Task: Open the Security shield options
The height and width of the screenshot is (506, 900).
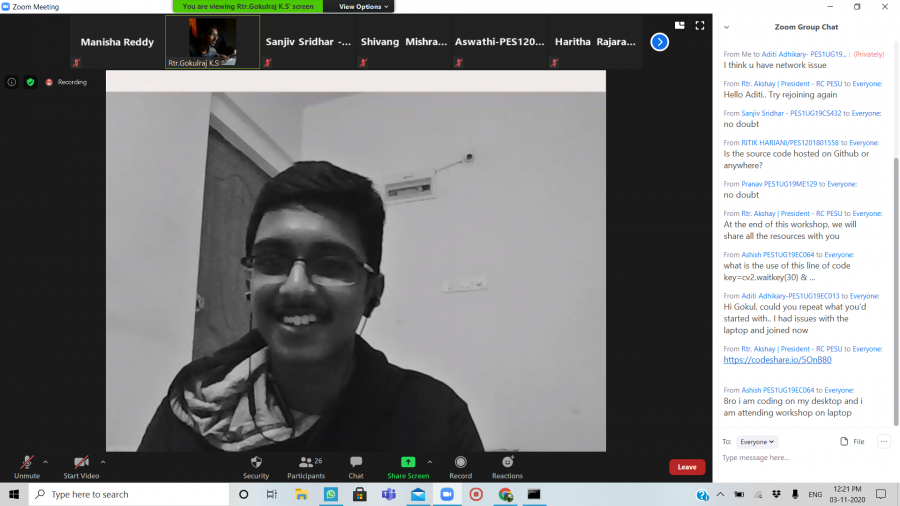Action: pos(256,466)
